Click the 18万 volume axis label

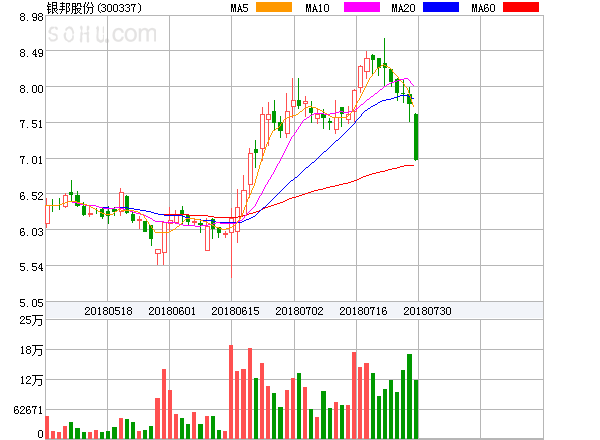[31, 350]
